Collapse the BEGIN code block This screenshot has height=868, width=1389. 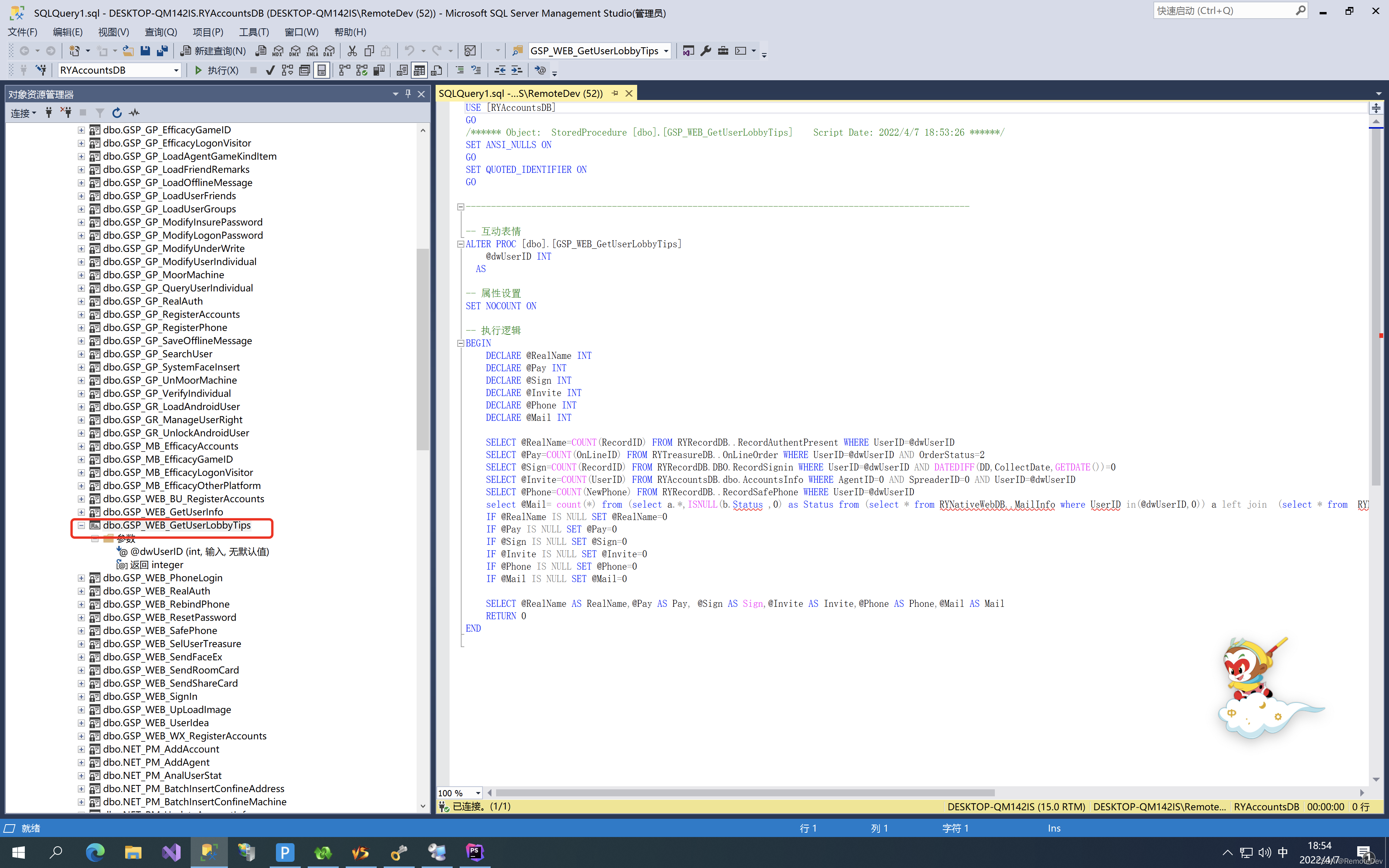pos(460,343)
